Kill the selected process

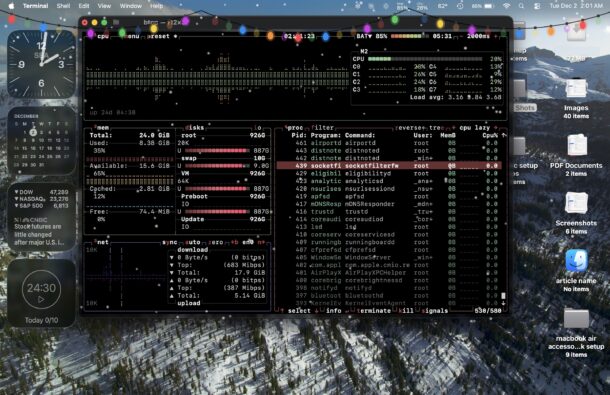406,311
